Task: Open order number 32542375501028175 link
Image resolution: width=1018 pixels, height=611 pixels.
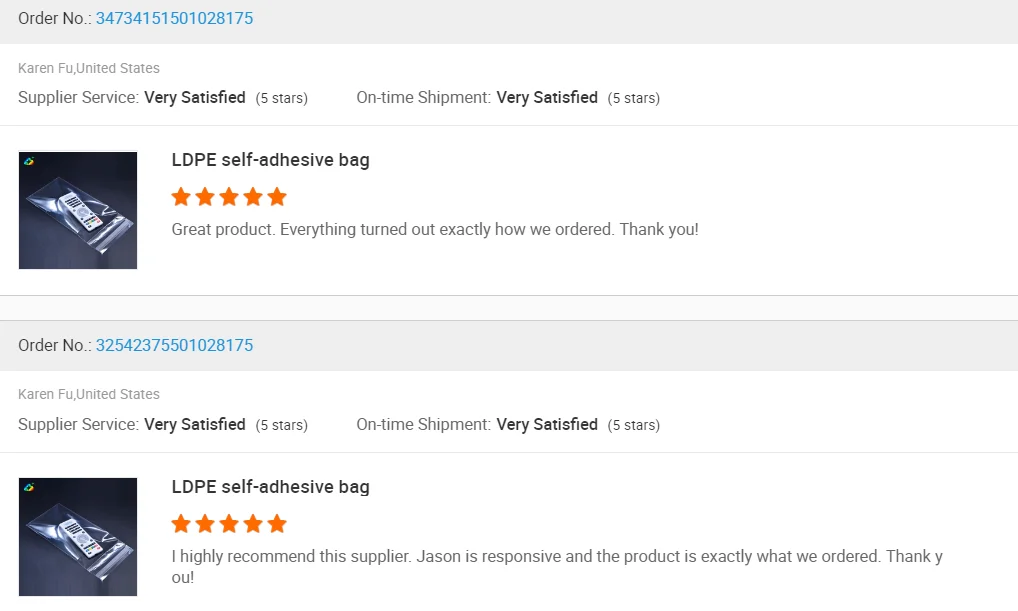Action: coord(174,345)
